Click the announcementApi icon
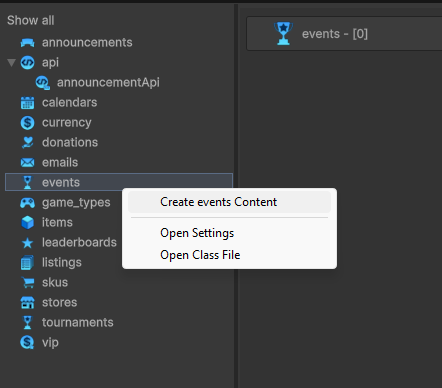Viewport: 442px width, 388px height. pyautogui.click(x=43, y=83)
